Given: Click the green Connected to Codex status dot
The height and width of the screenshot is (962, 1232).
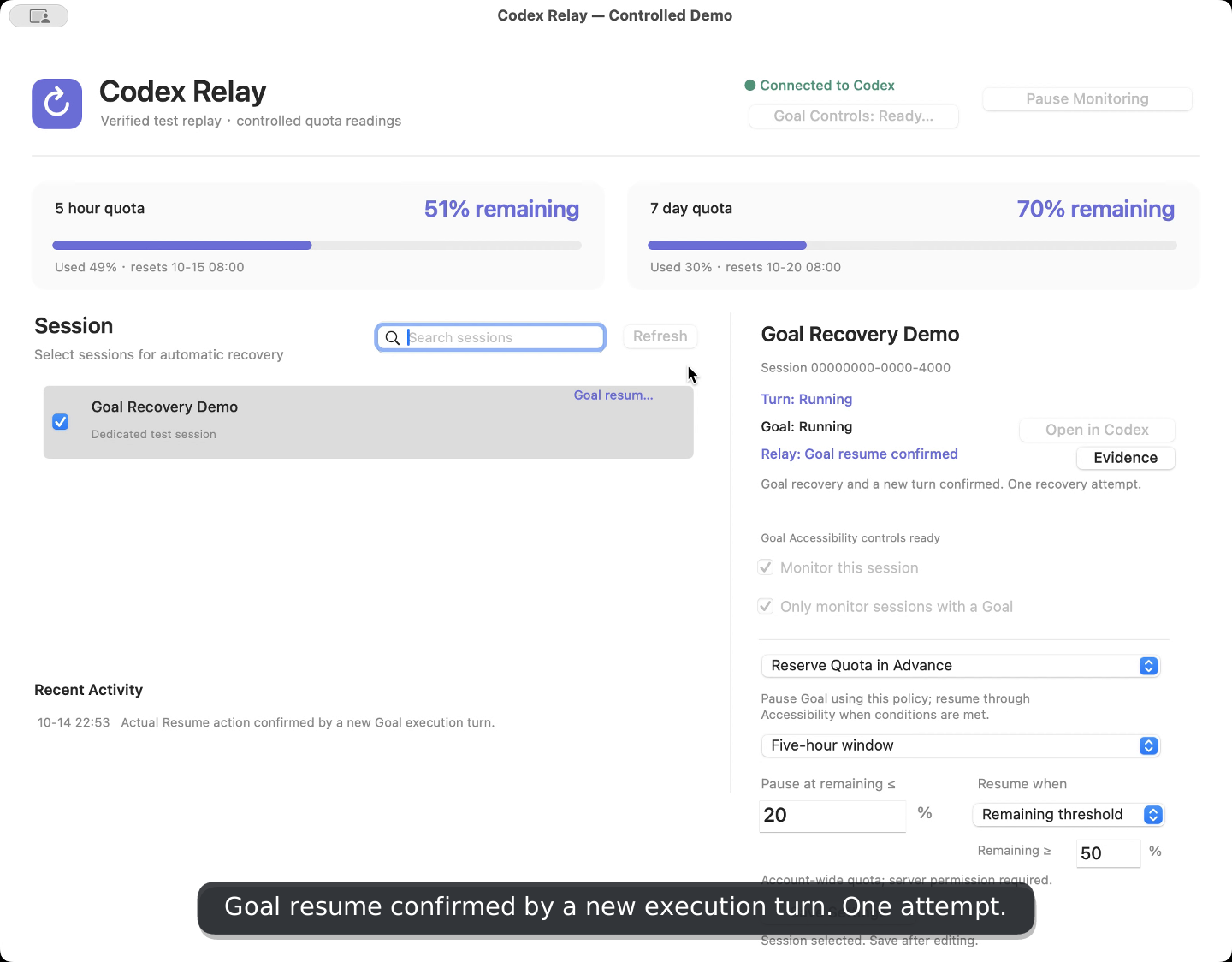Looking at the screenshot, I should tap(750, 86).
